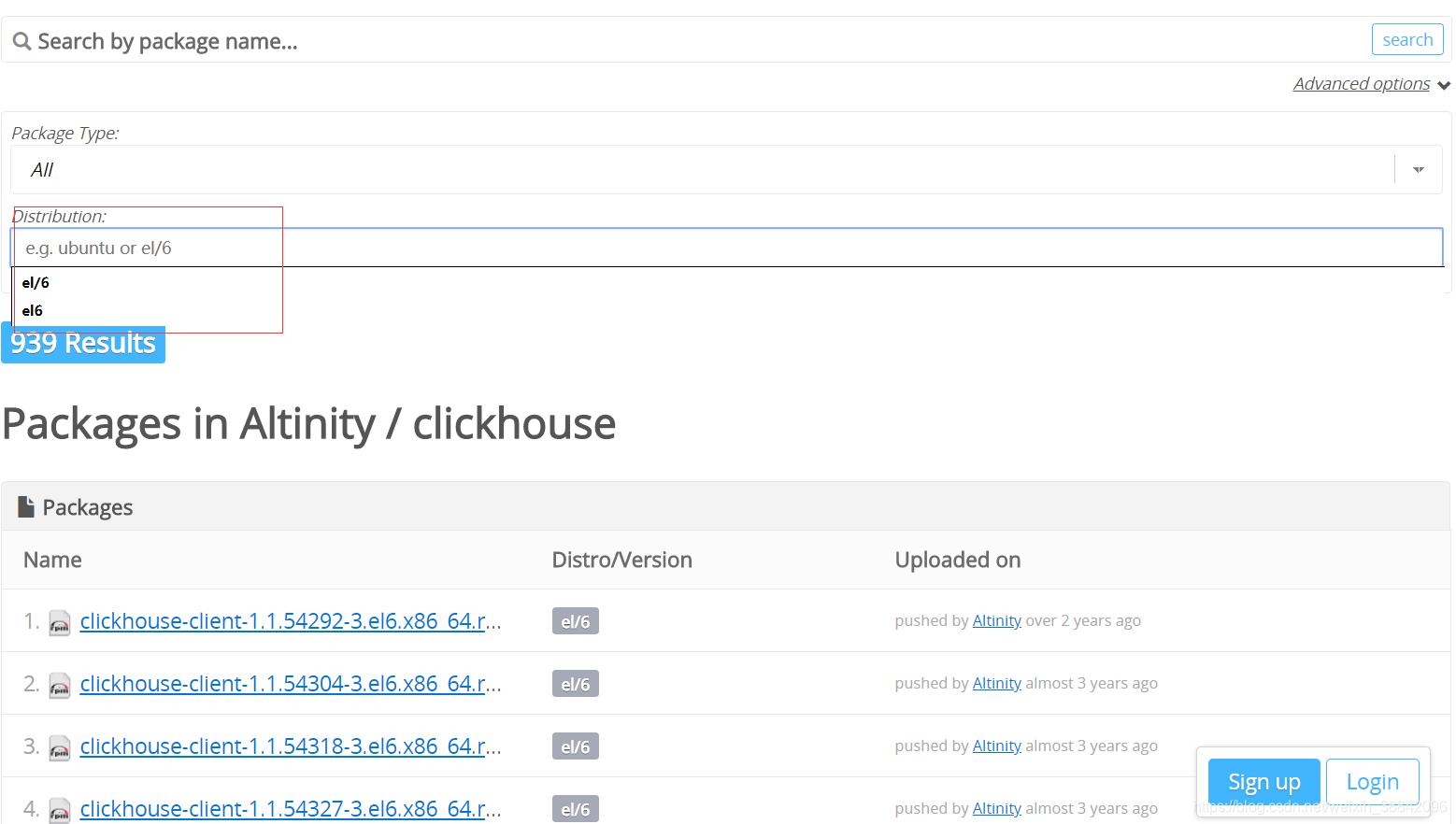The width and height of the screenshot is (1456, 824).
Task: Click the search button
Action: coord(1407,39)
